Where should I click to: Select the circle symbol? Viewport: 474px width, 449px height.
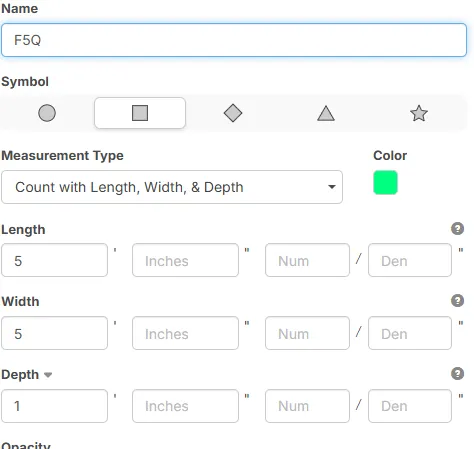click(47, 113)
